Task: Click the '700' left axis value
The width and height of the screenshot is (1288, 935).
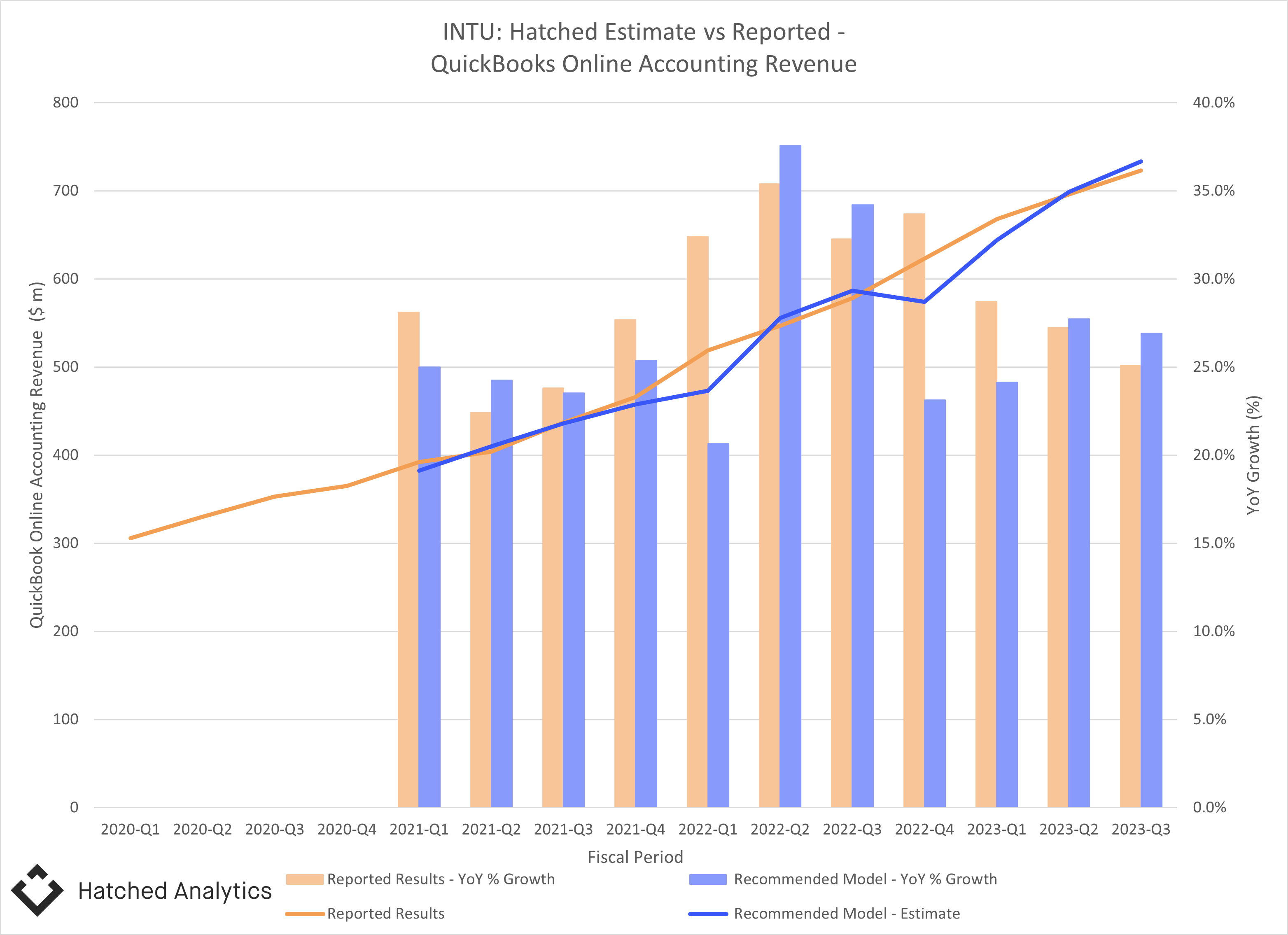Action: tap(65, 191)
